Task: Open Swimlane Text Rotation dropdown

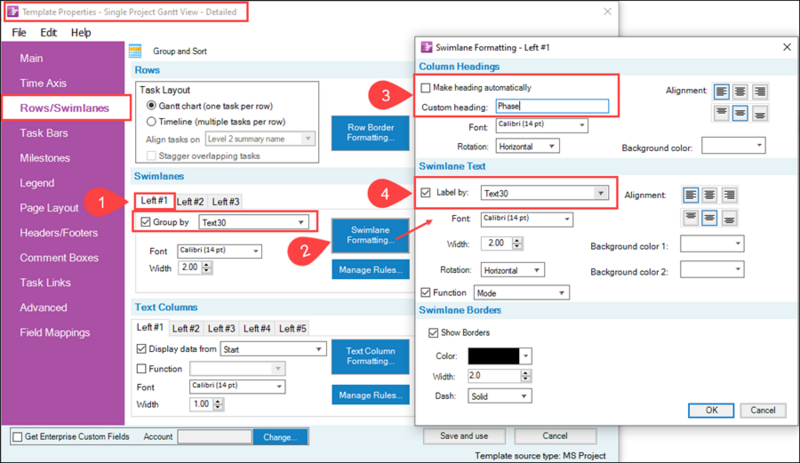Action: [512, 270]
